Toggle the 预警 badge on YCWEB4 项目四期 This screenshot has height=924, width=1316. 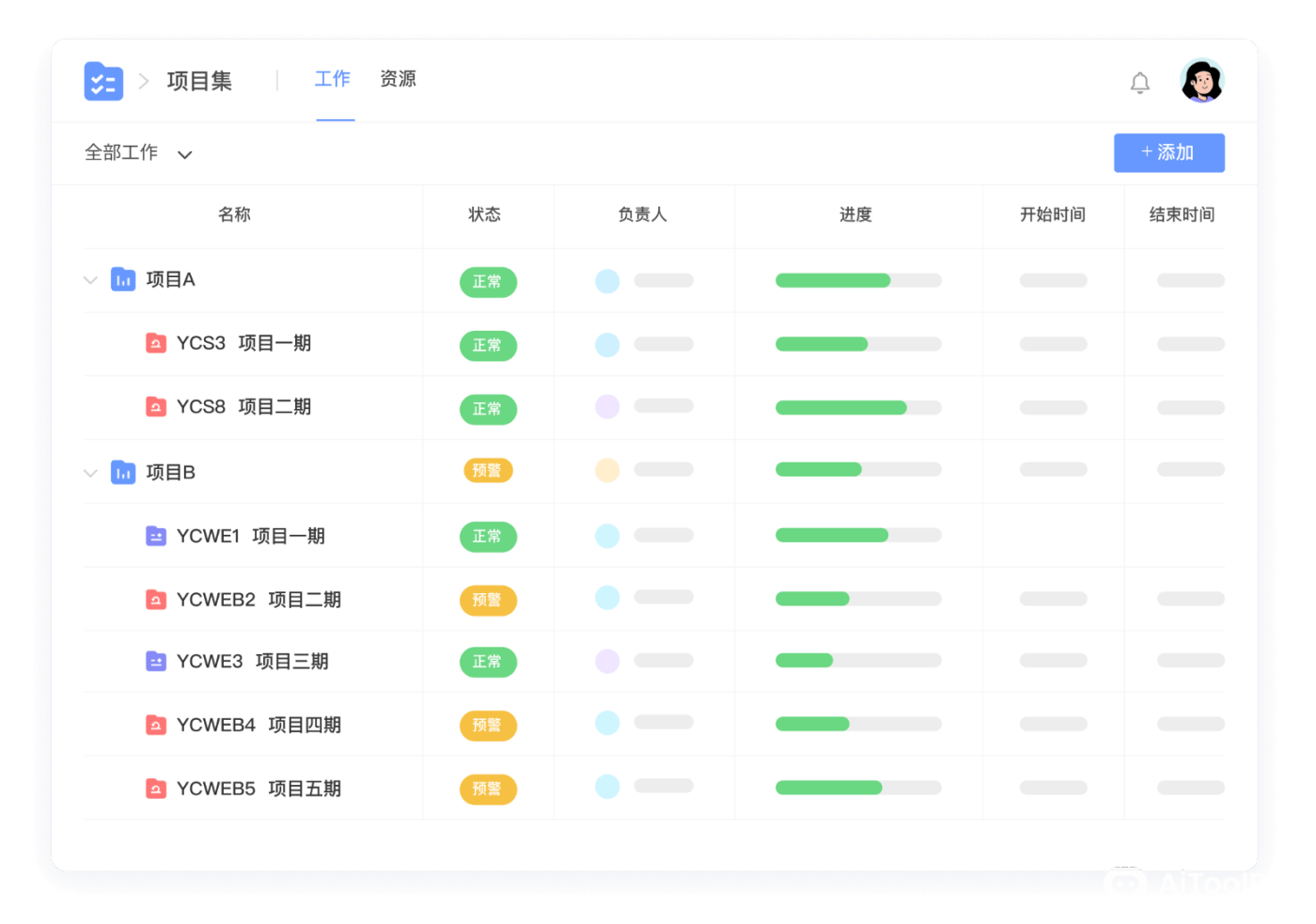pos(488,725)
